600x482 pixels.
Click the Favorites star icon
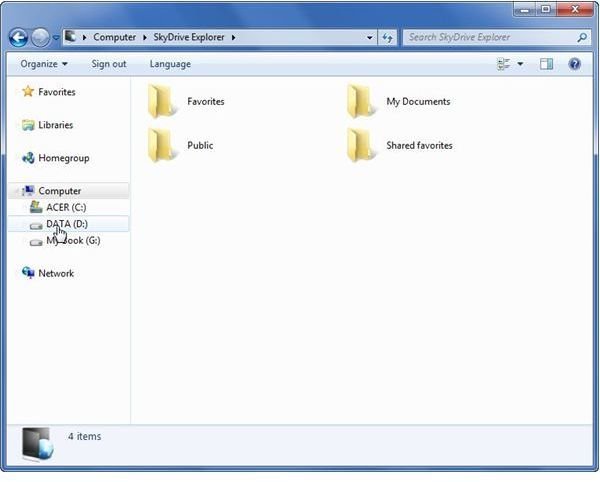28,91
